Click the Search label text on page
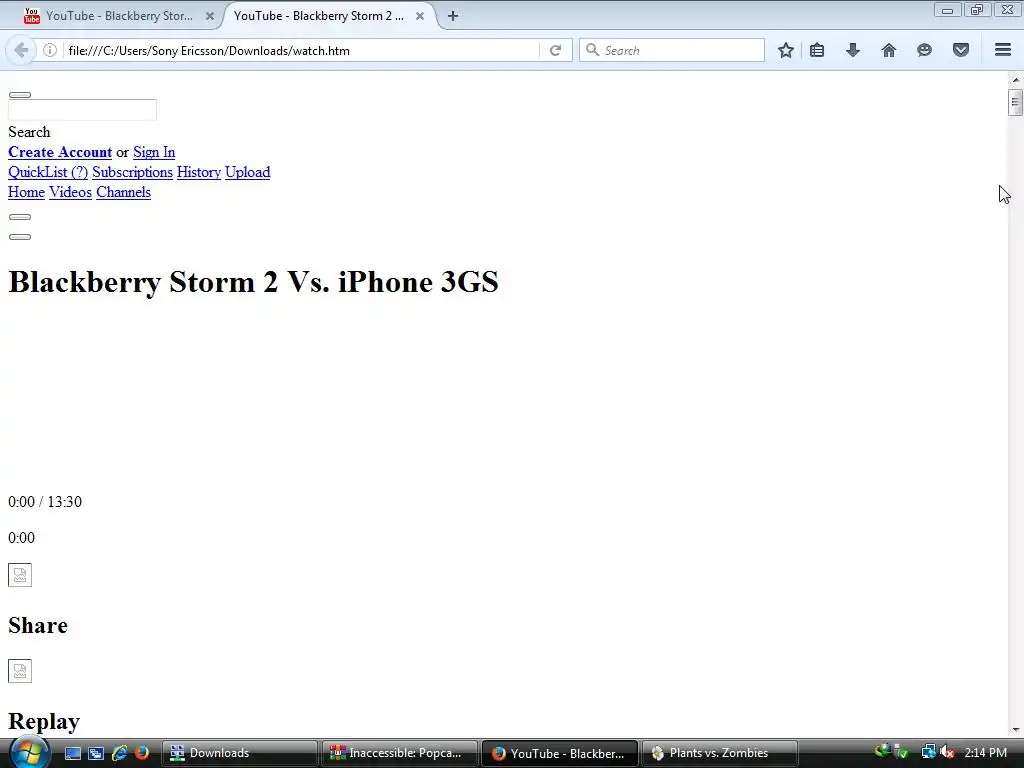1024x768 pixels. [29, 132]
